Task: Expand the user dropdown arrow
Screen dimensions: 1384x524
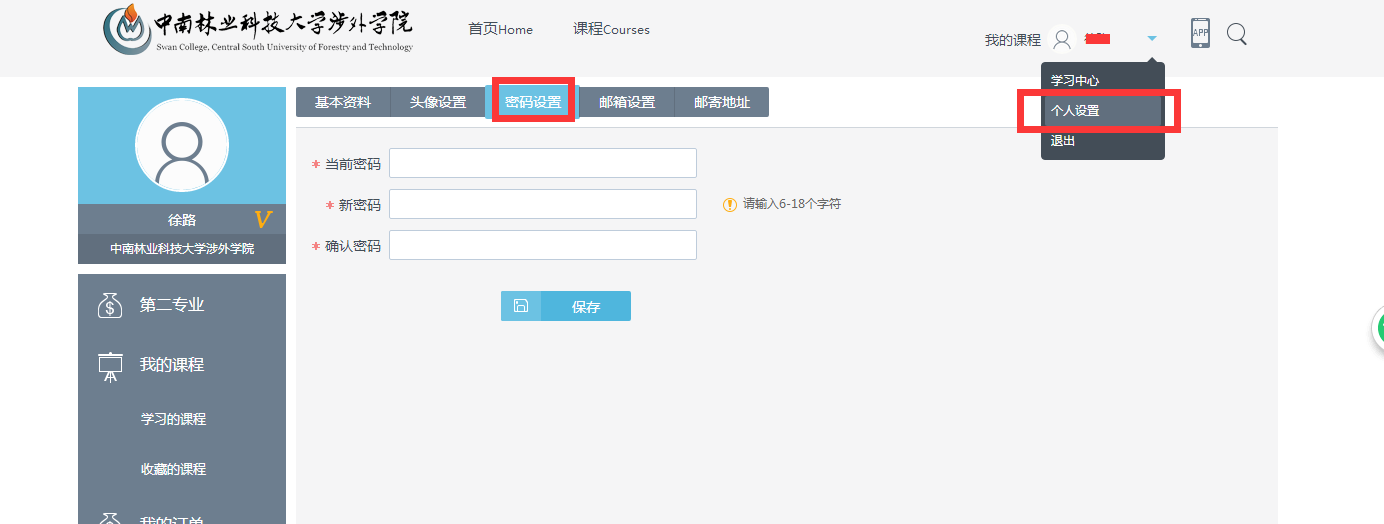Action: pyautogui.click(x=1152, y=39)
